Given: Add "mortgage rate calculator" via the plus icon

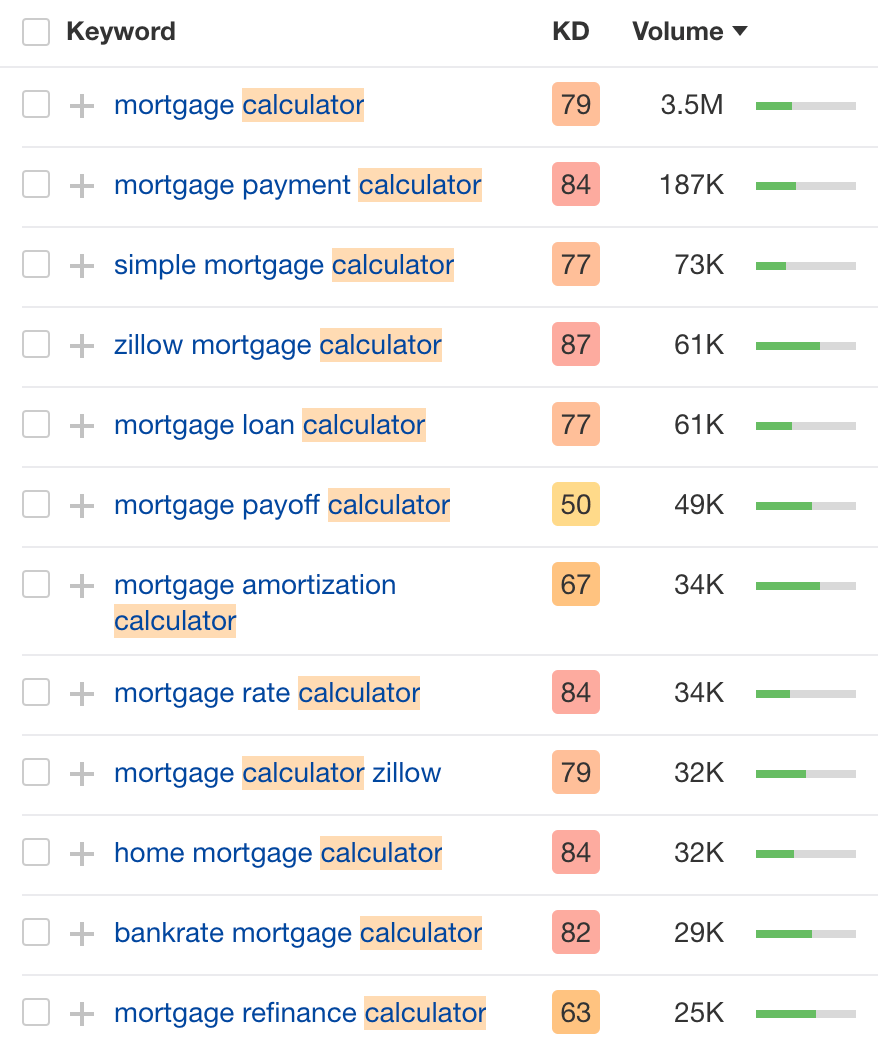Looking at the screenshot, I should tap(81, 692).
